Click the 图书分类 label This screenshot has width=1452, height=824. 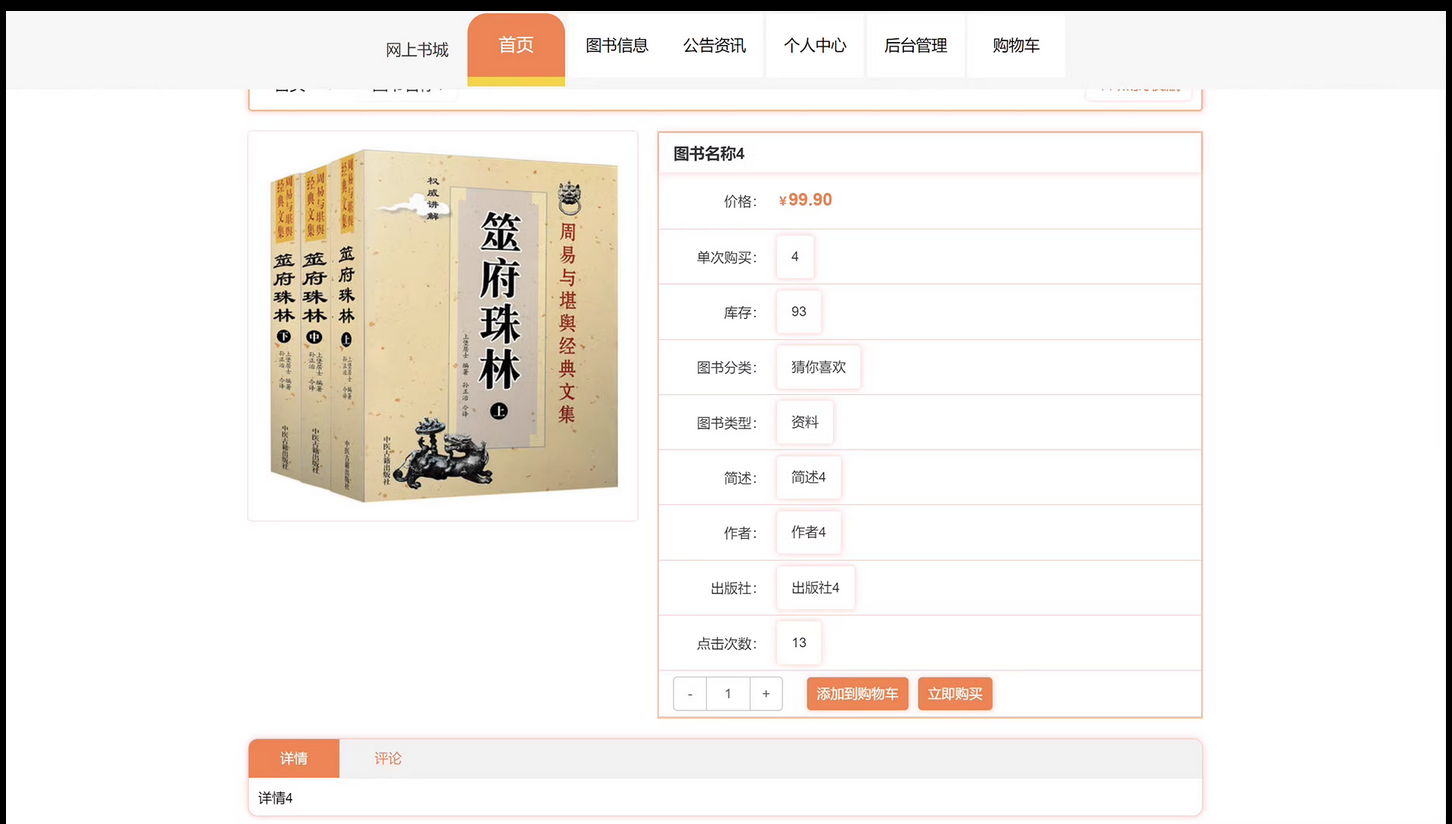(x=727, y=368)
